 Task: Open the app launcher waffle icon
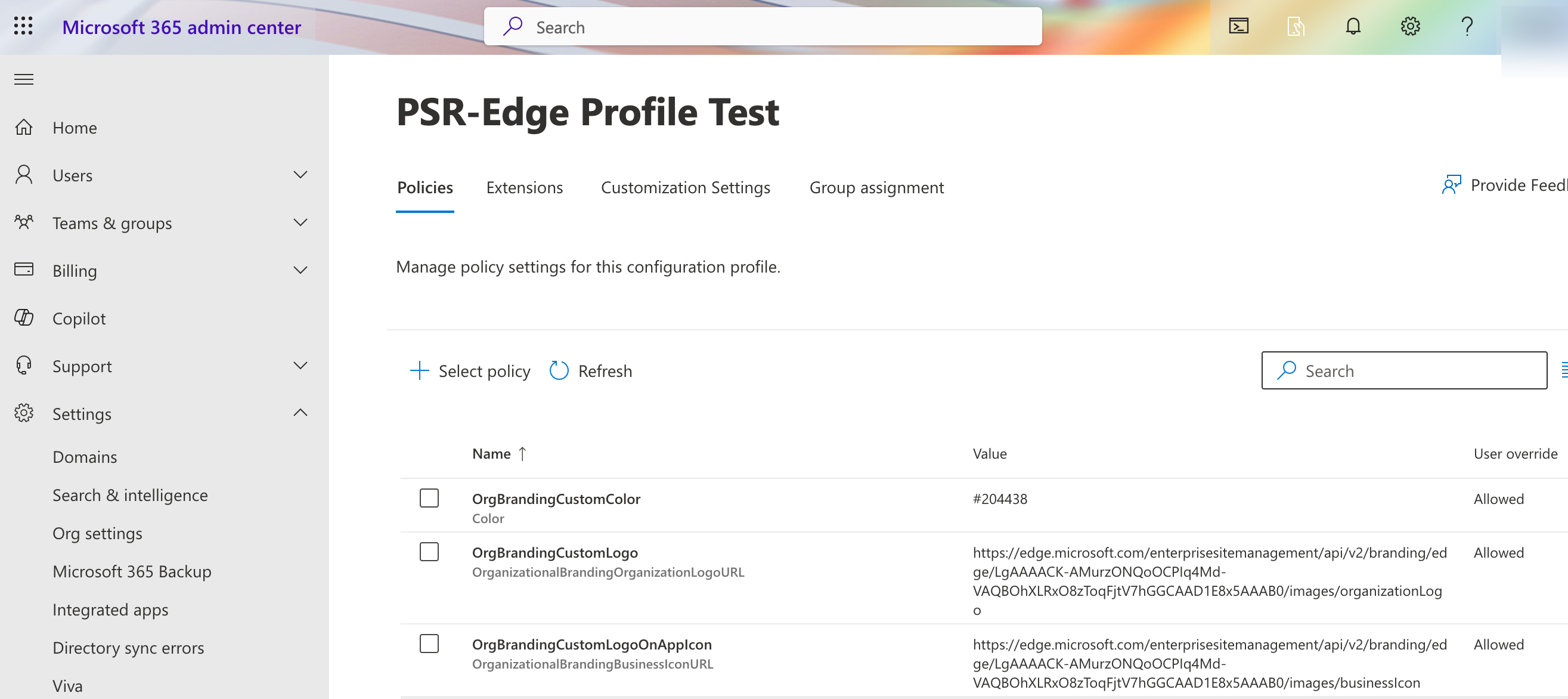[23, 26]
